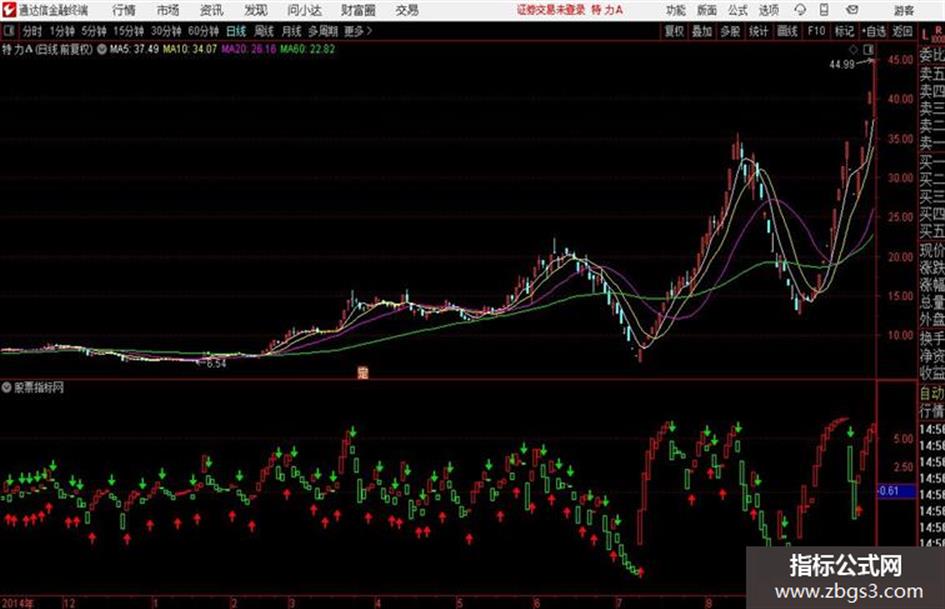
Task: Switch to the 5分钟 period tab
Action: (x=94, y=31)
